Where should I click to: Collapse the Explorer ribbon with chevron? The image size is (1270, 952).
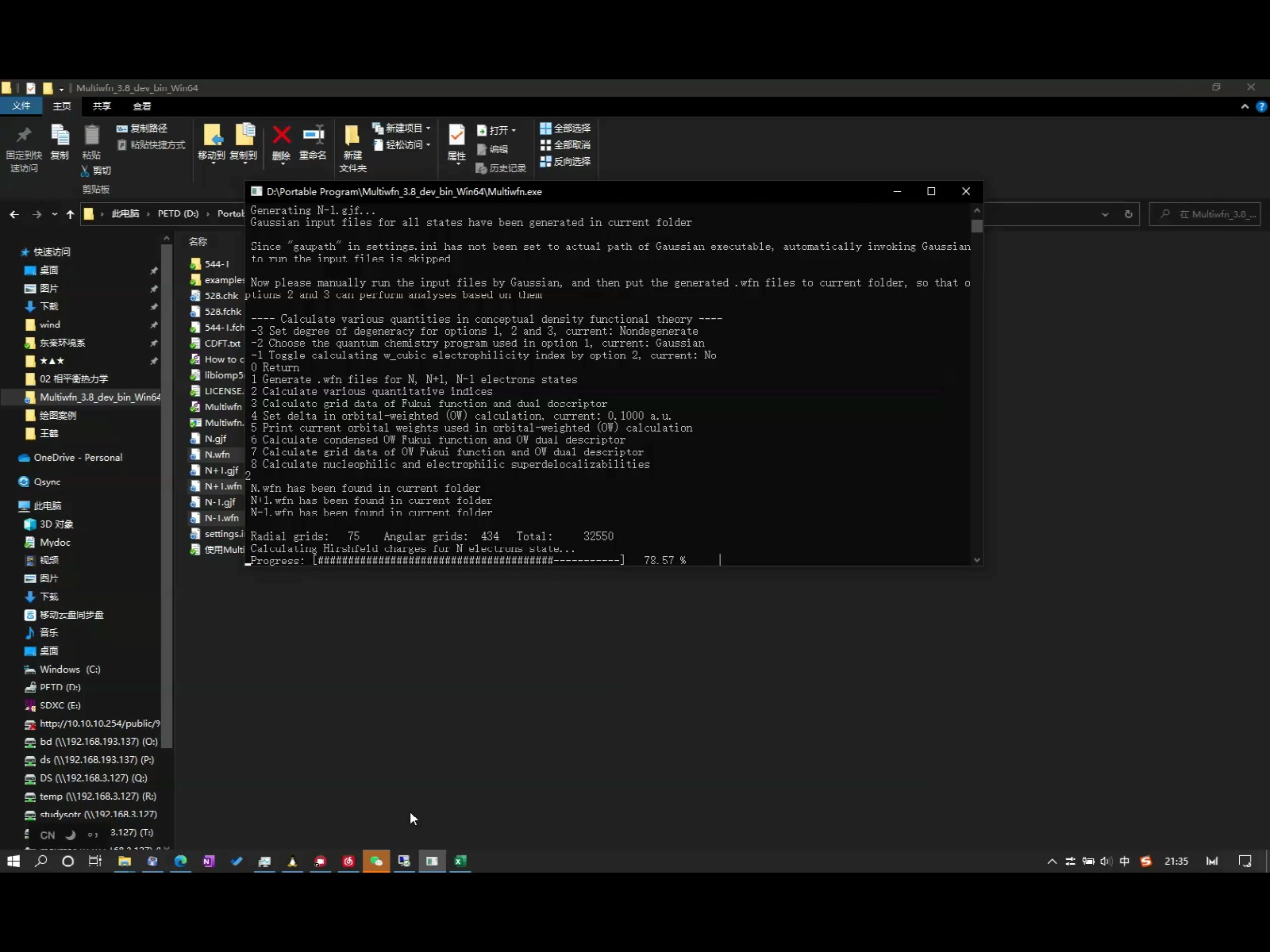click(1245, 106)
